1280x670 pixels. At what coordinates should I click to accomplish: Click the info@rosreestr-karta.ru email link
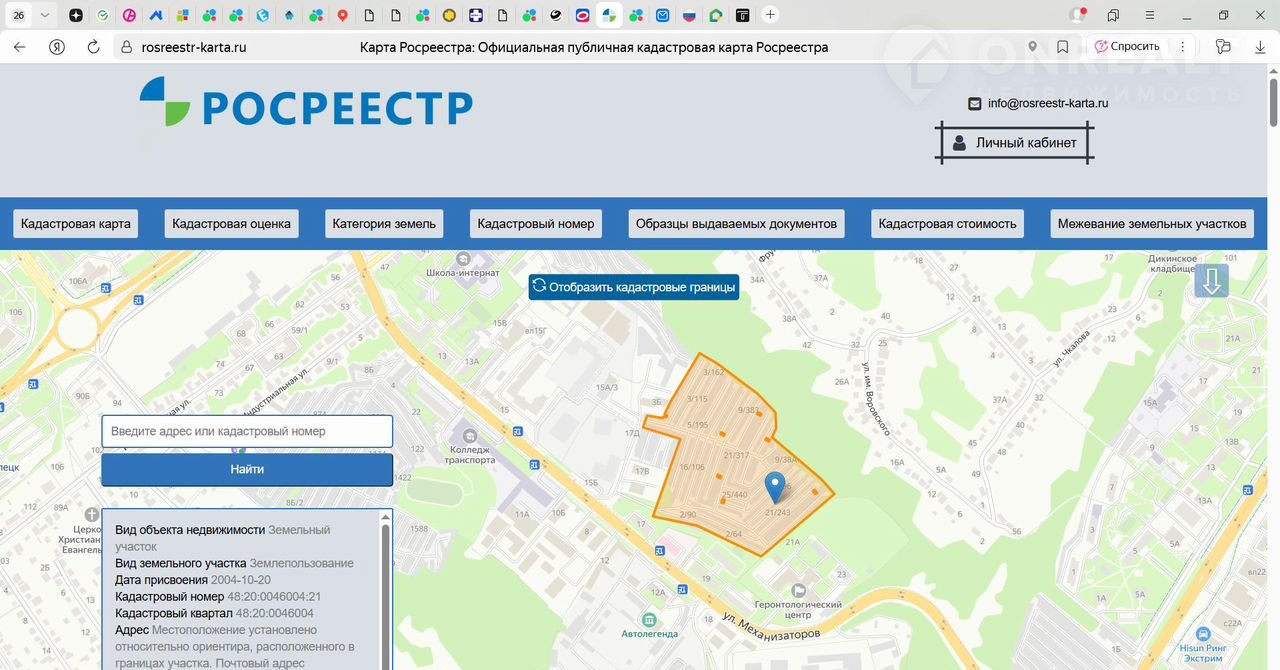pos(1047,103)
